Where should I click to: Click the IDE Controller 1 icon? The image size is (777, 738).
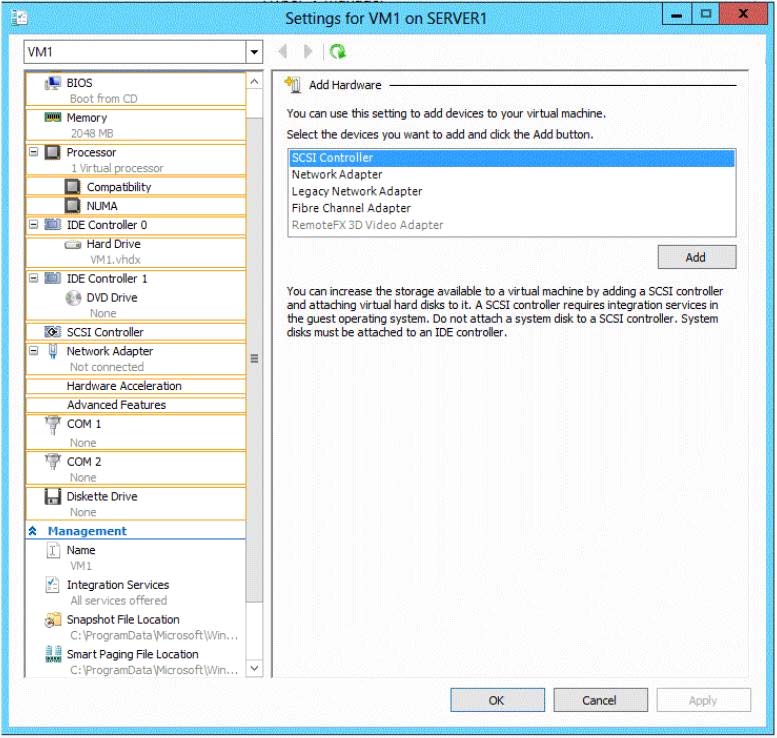[53, 278]
